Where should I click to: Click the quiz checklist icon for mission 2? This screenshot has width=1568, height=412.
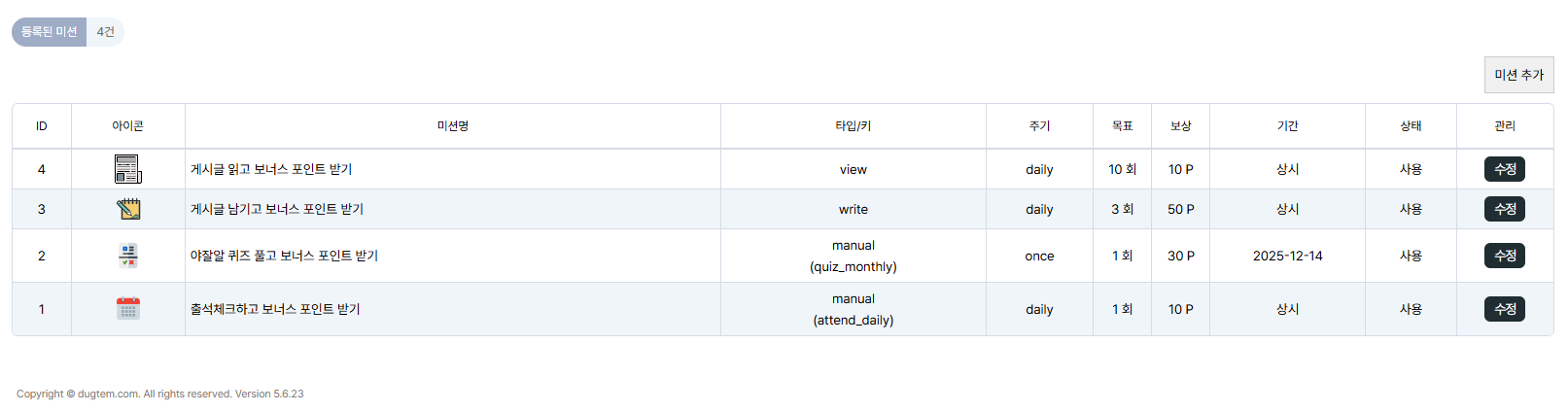click(128, 256)
